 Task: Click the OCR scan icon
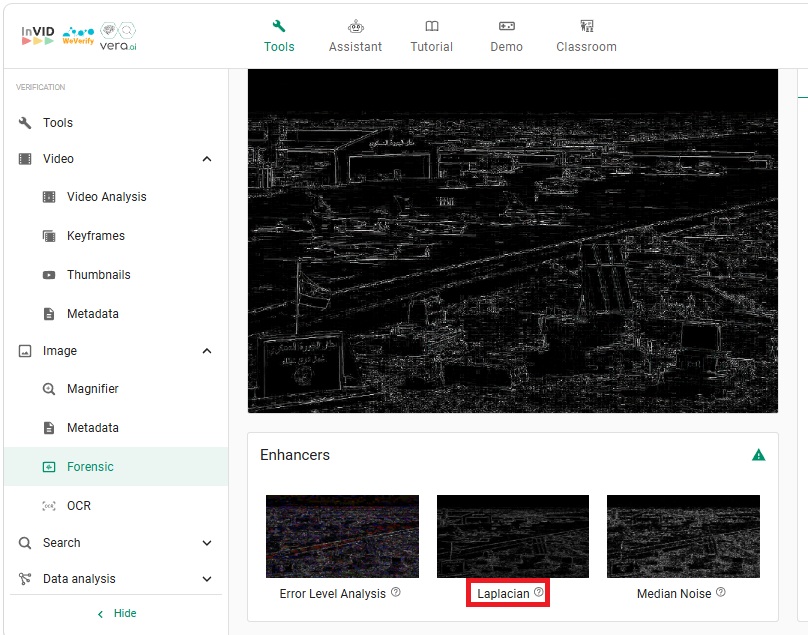49,506
